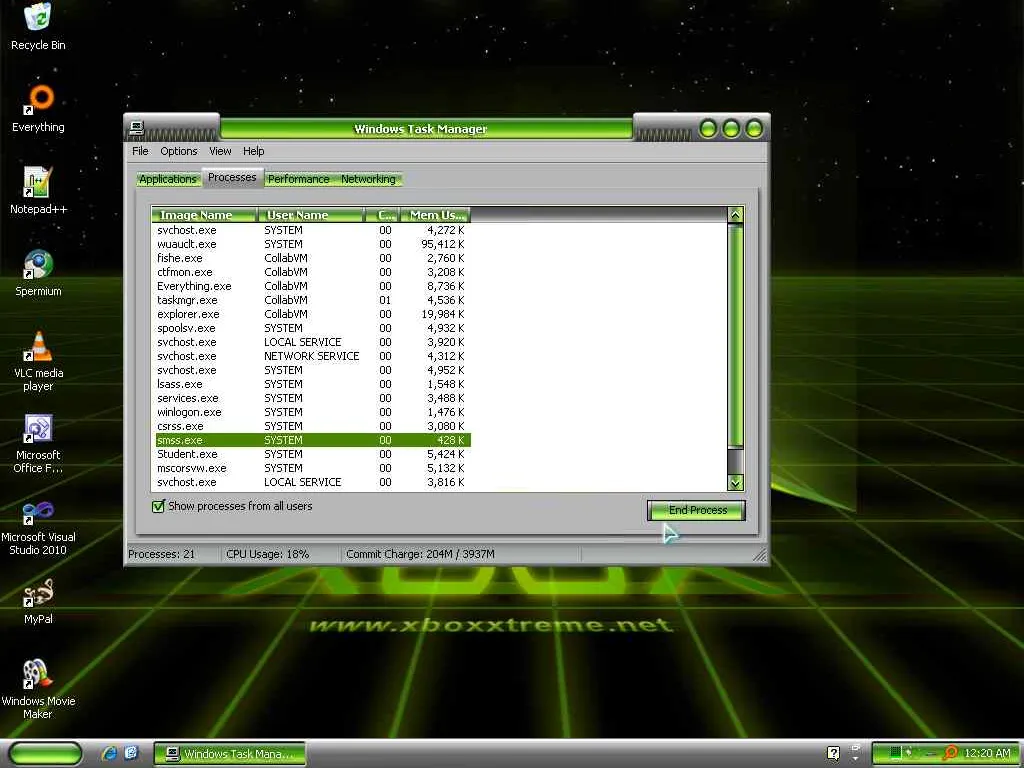Select the Everything.exe process row

coord(311,286)
